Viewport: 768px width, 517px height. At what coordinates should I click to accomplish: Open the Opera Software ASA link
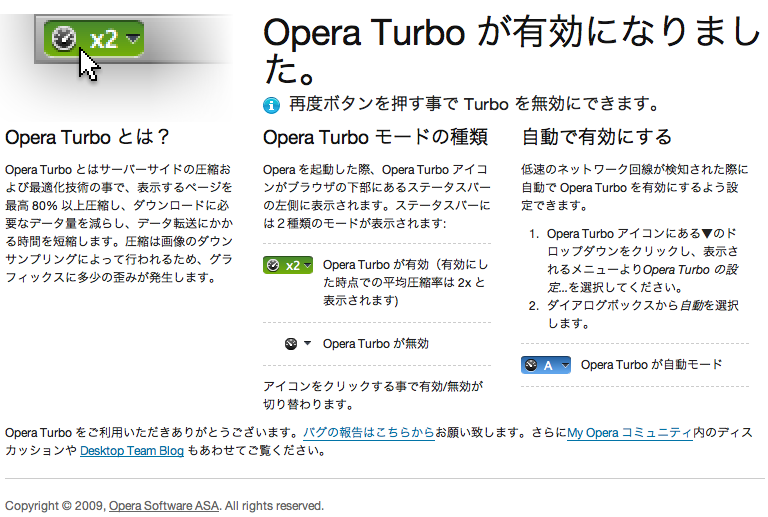[x=164, y=506]
